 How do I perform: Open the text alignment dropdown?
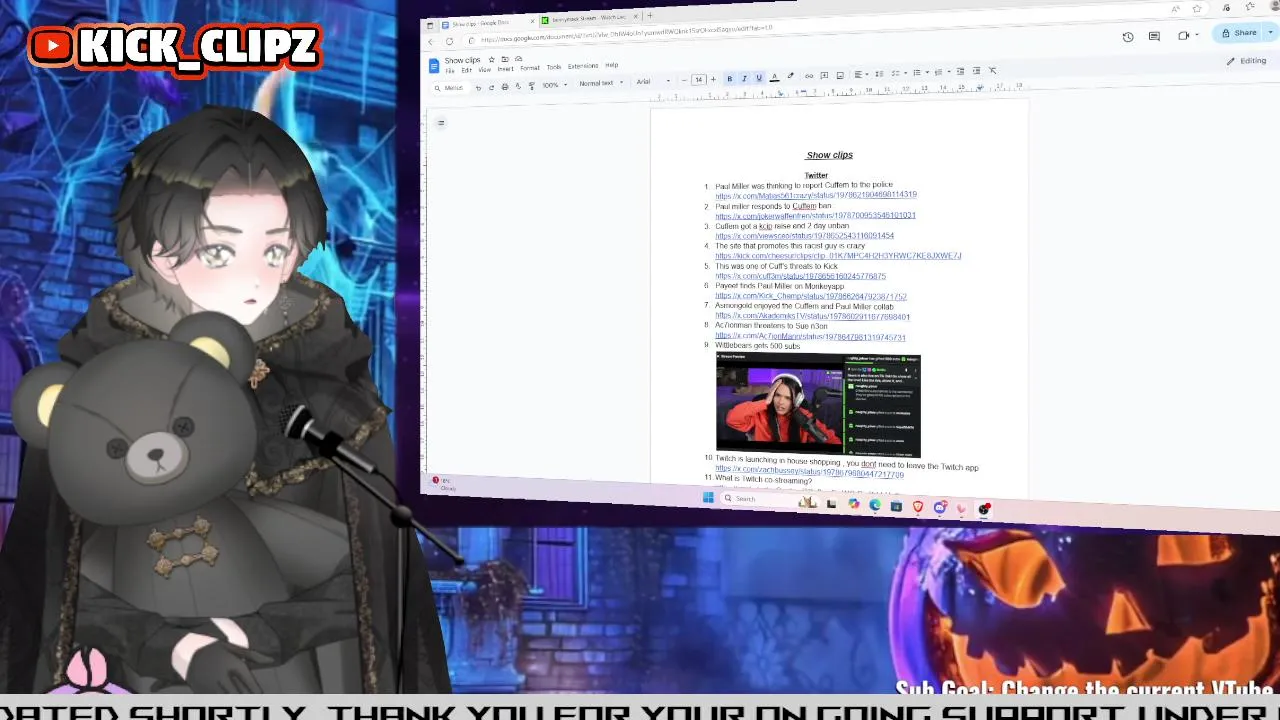coord(862,74)
